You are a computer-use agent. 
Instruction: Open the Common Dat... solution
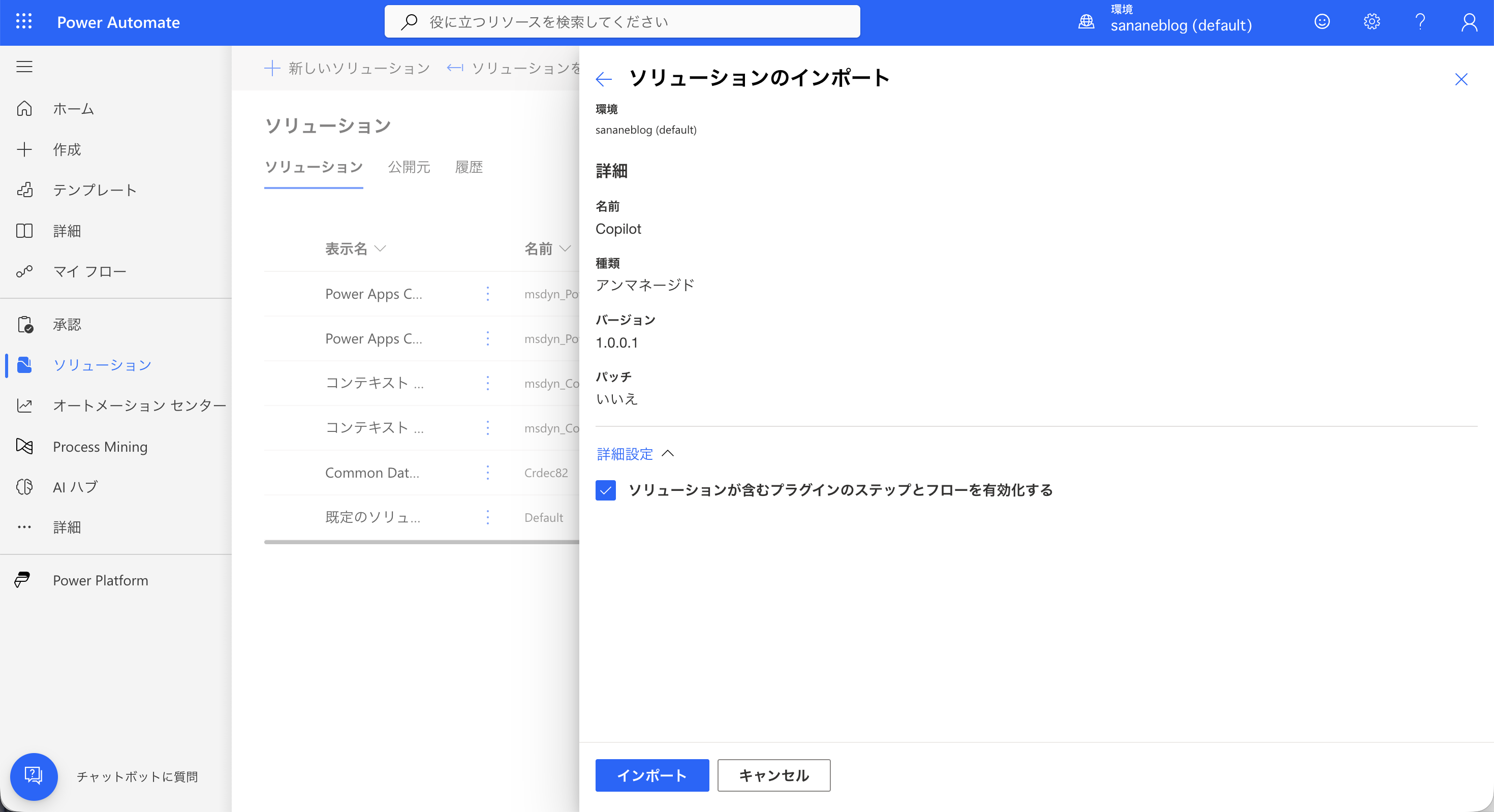click(372, 473)
